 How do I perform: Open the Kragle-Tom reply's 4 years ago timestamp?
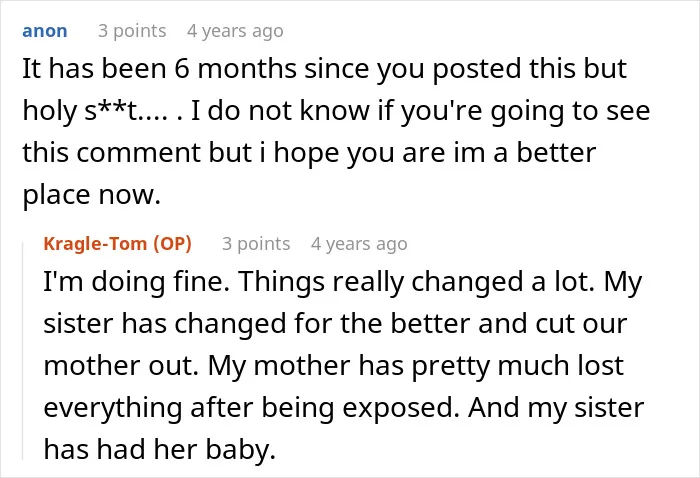(x=359, y=244)
